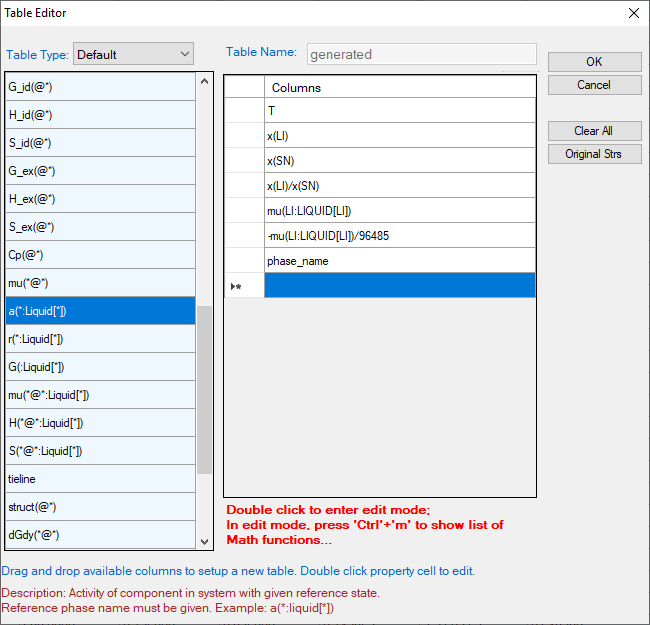Select the phase_name column cell
Viewport: 650px width, 625px height.
tap(399, 261)
